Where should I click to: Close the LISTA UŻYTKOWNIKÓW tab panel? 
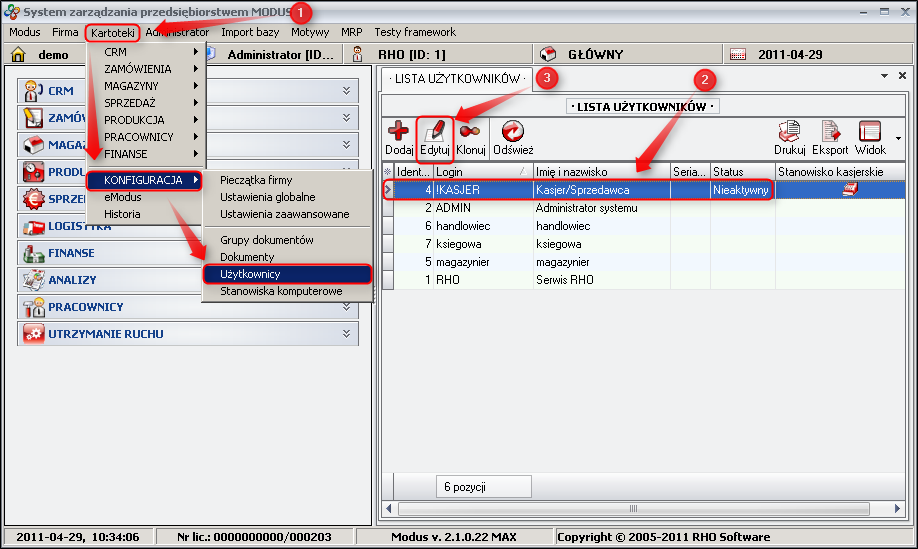(902, 76)
